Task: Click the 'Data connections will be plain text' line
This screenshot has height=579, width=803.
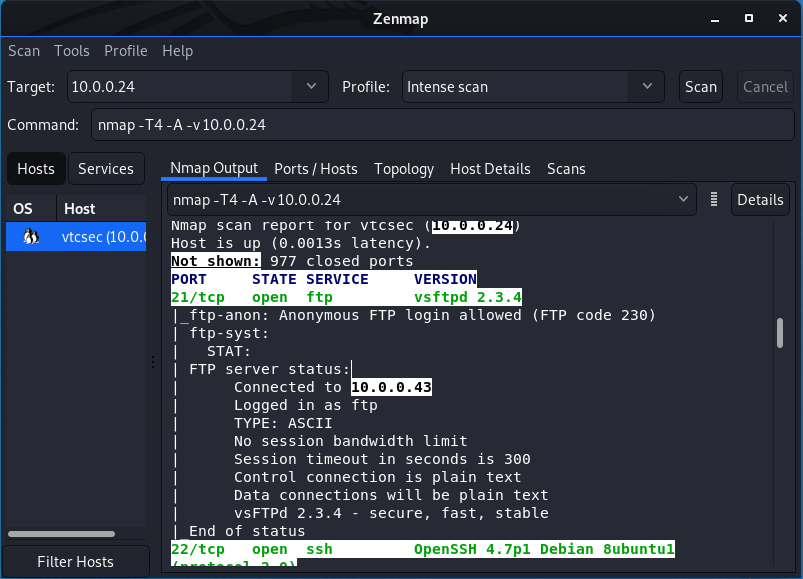Action: tap(391, 495)
